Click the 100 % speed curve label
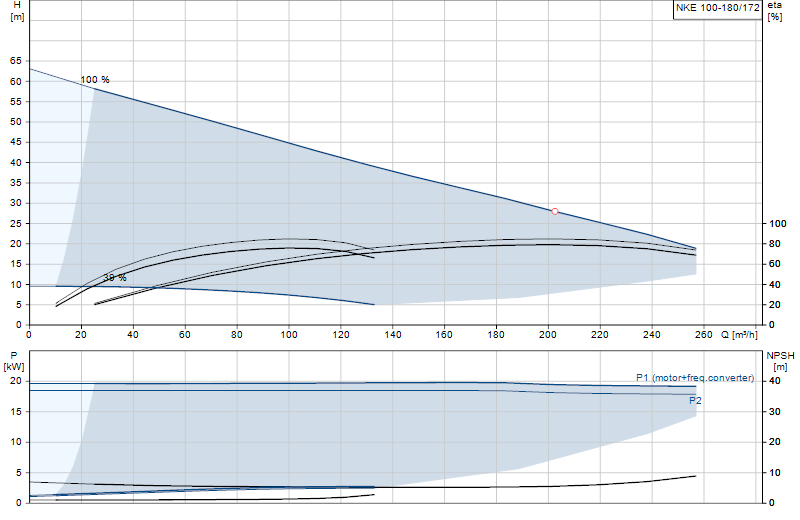800x520 pixels. click(x=95, y=80)
